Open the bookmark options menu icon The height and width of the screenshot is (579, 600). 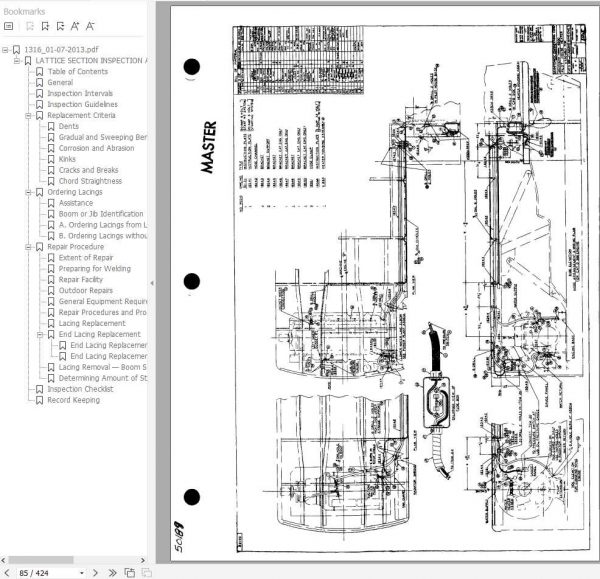click(x=8, y=26)
